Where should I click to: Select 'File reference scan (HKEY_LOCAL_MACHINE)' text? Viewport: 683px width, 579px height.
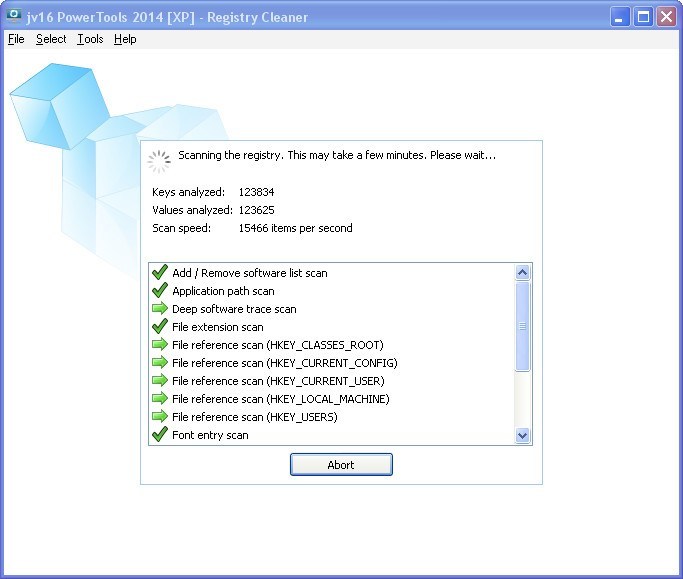281,399
